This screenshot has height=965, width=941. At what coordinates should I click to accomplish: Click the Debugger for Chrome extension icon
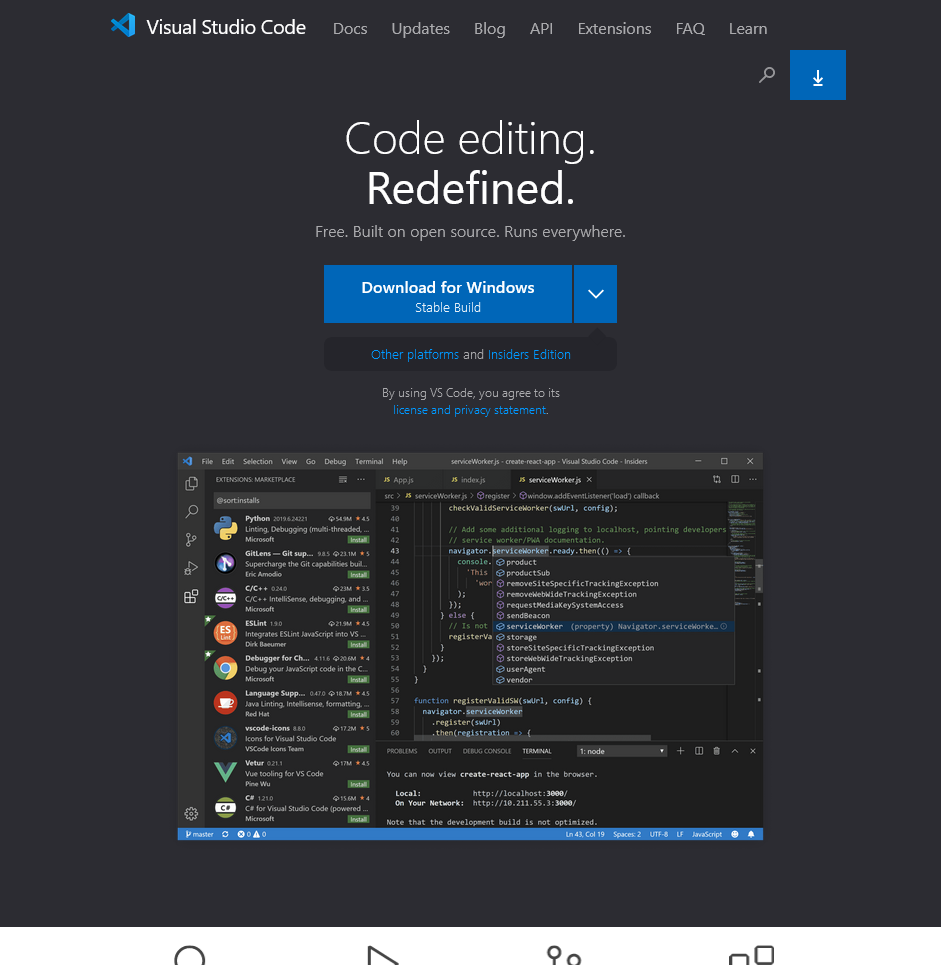[x=226, y=668]
